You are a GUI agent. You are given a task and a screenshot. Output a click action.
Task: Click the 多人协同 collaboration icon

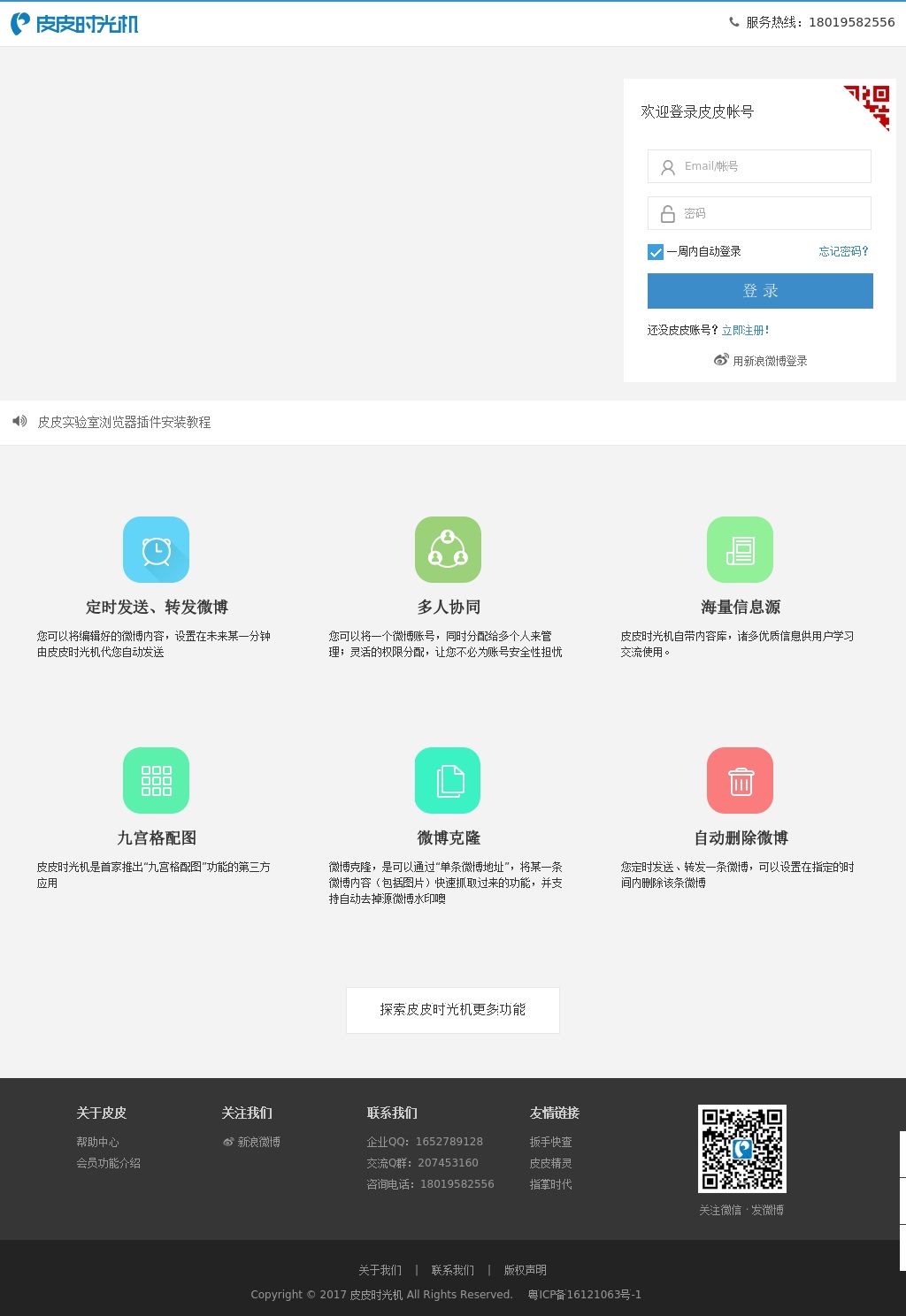pyautogui.click(x=448, y=549)
